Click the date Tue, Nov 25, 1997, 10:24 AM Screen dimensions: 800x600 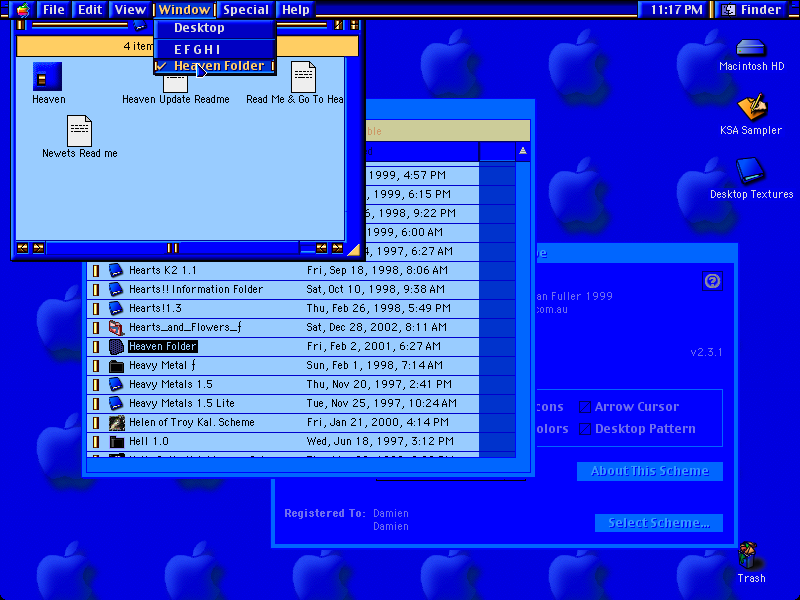[382, 404]
